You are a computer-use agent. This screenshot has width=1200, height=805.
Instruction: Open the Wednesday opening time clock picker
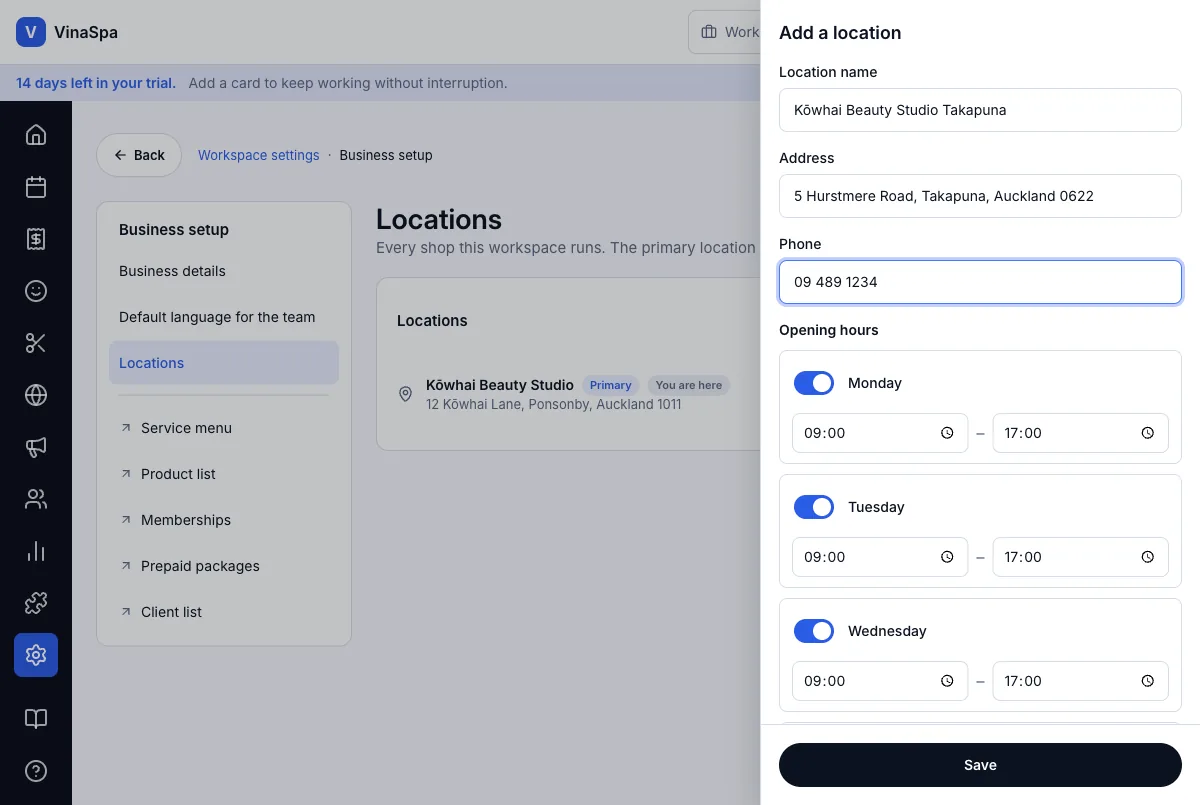click(947, 681)
